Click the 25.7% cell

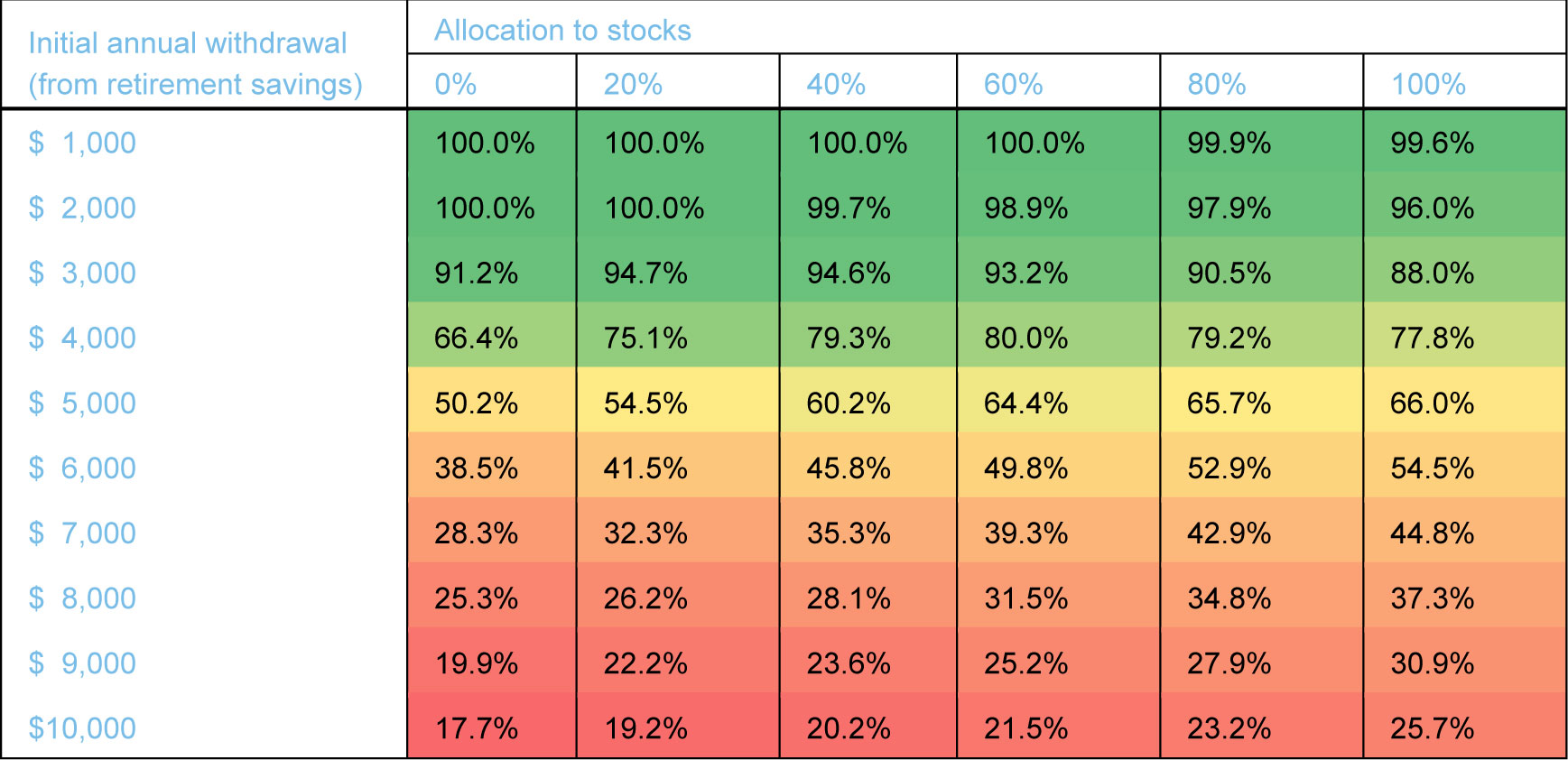coord(1432,728)
